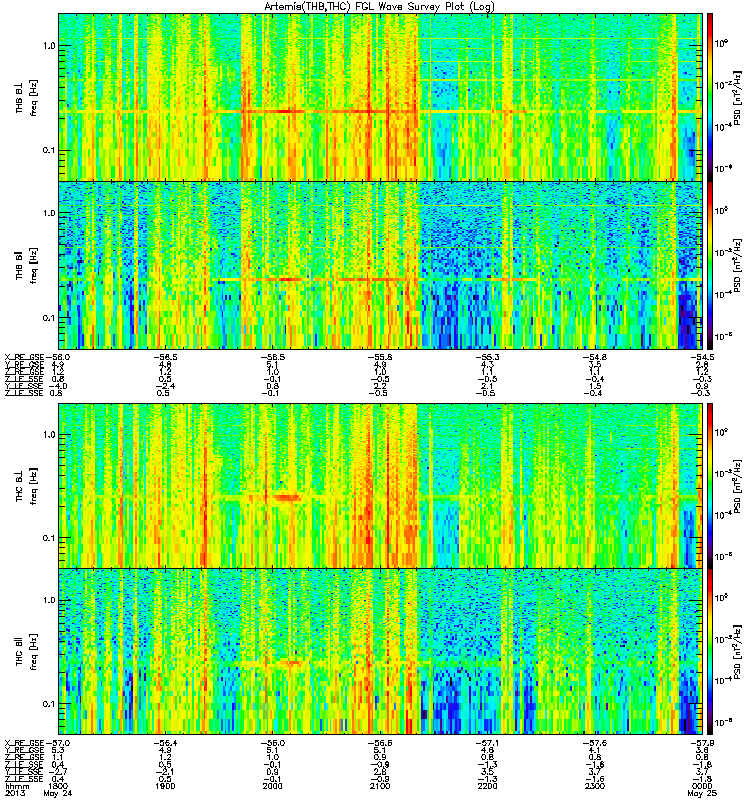This screenshot has height=800, width=750.
Task: Click the "May 25" date label
Action: [x=702, y=794]
